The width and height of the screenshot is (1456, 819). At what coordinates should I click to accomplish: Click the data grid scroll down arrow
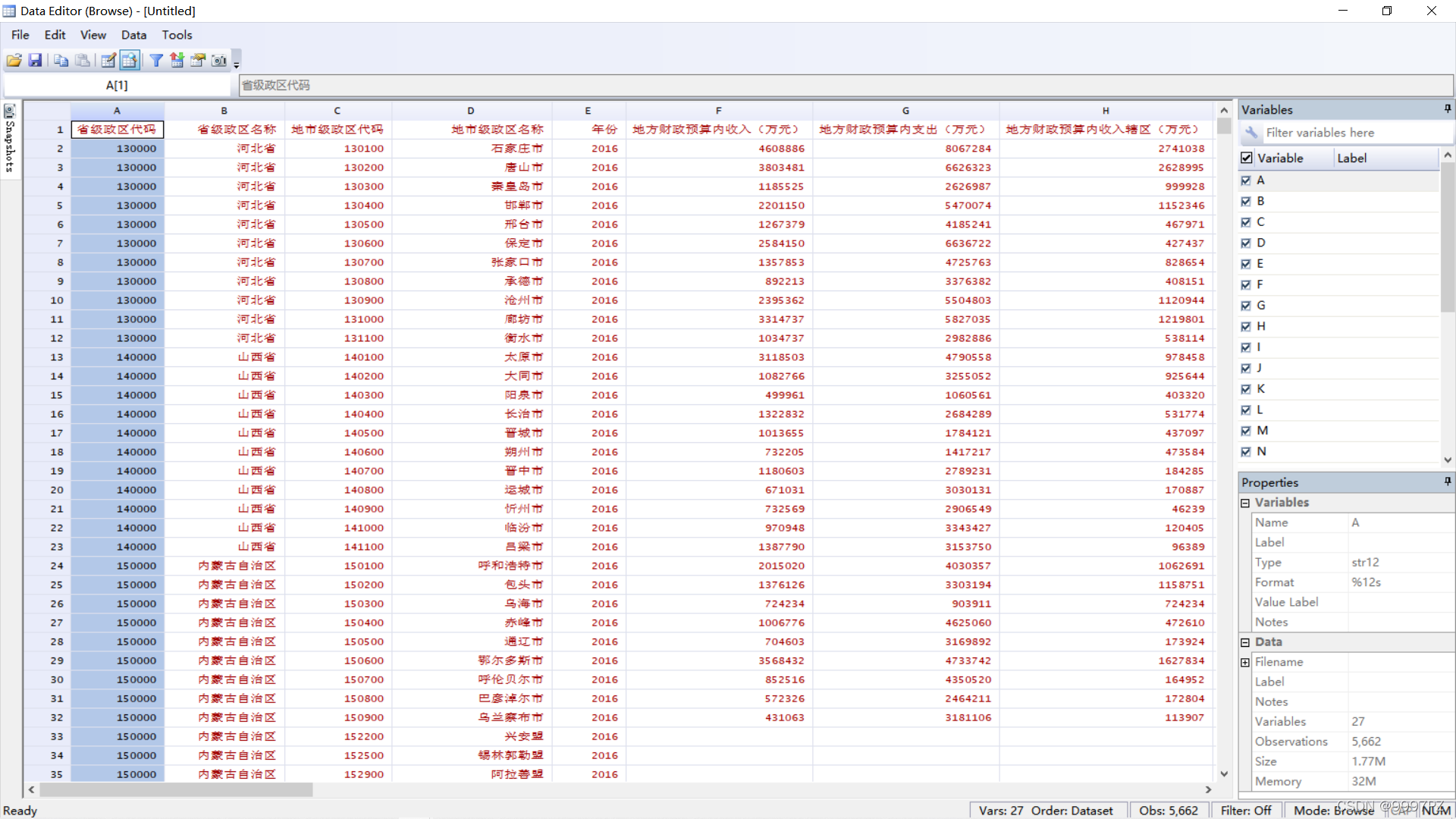coord(1224,774)
